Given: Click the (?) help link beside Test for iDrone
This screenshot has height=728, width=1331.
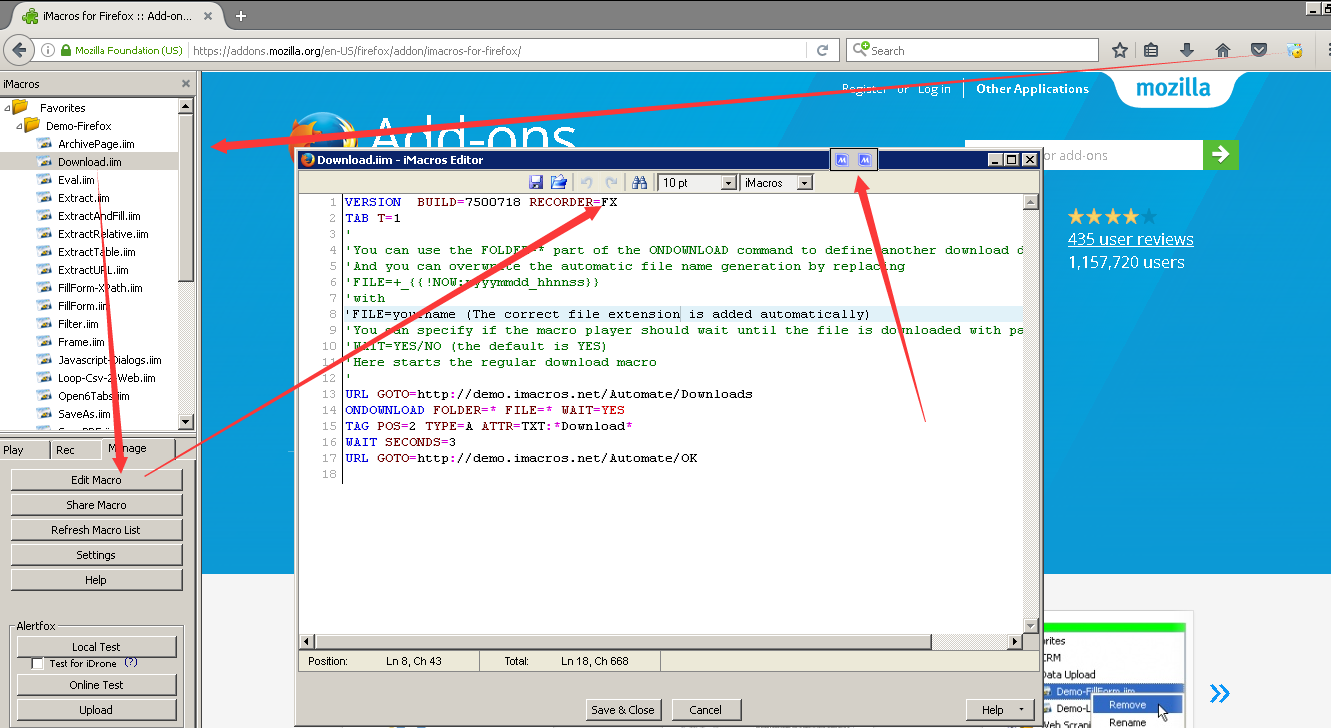Looking at the screenshot, I should click(x=131, y=663).
